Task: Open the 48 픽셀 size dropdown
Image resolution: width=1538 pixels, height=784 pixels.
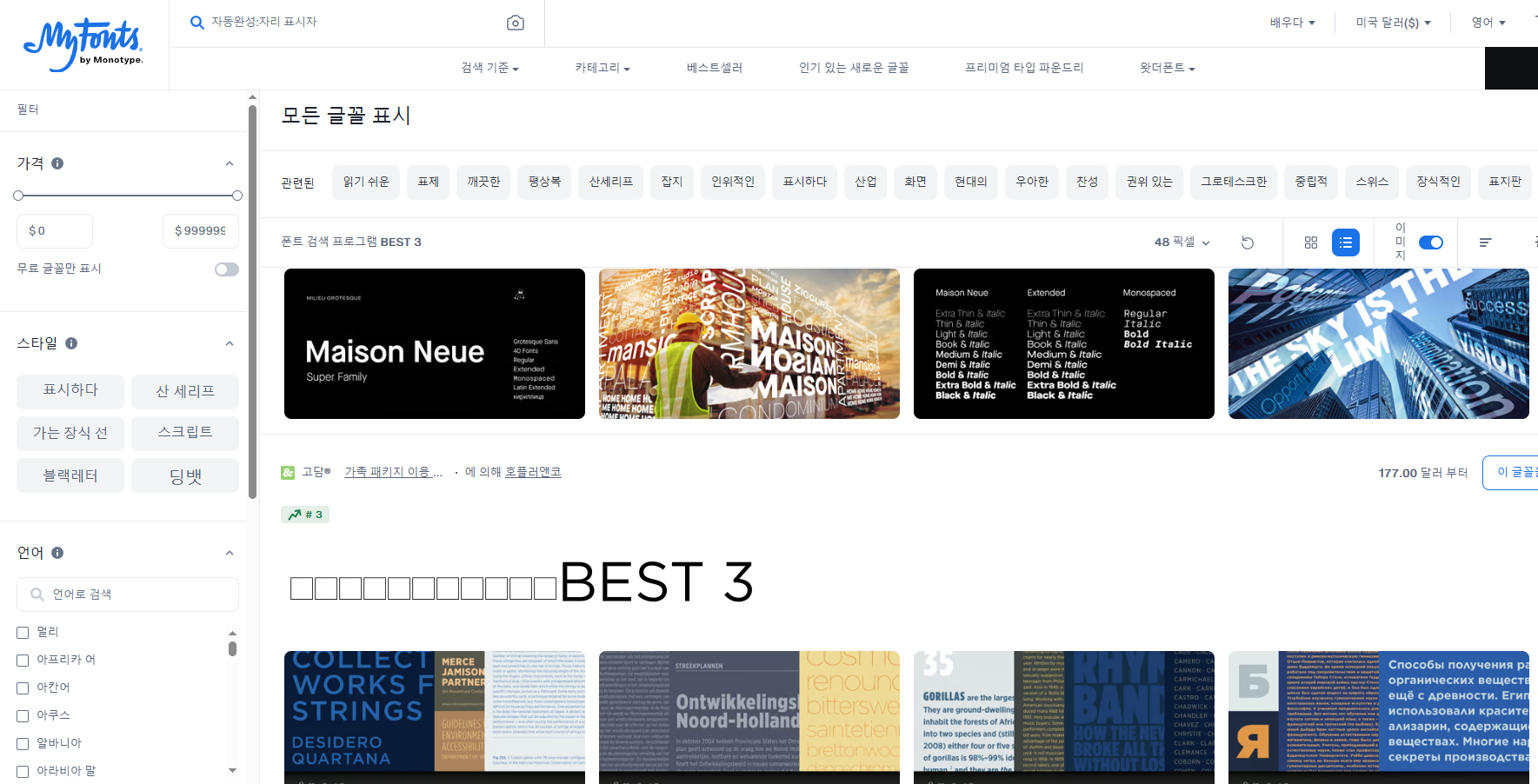Action: click(1182, 243)
